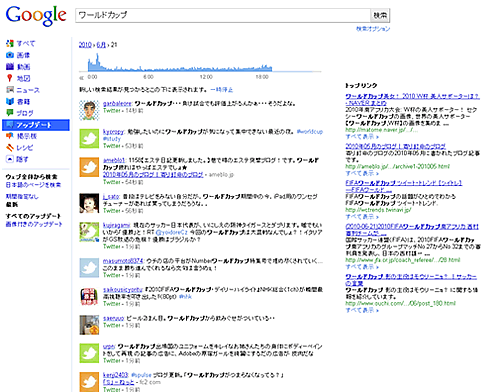This screenshot has width=500, height=392.
Task: Open 地図 maps red pin icon
Action: coord(10,78)
